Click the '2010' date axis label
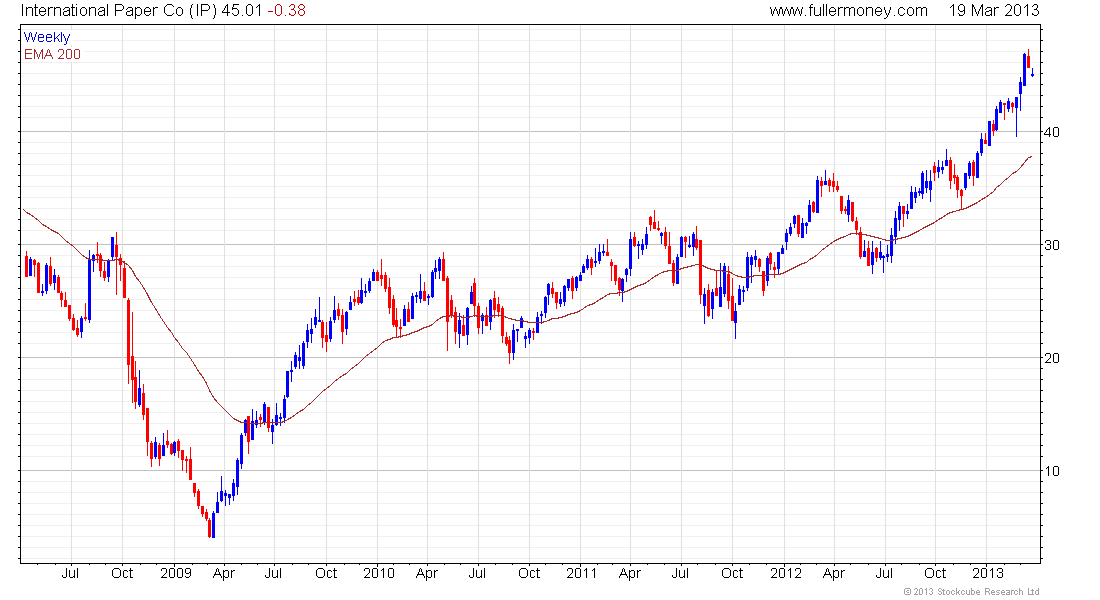Screen dimensions: 1100x600 (379, 573)
